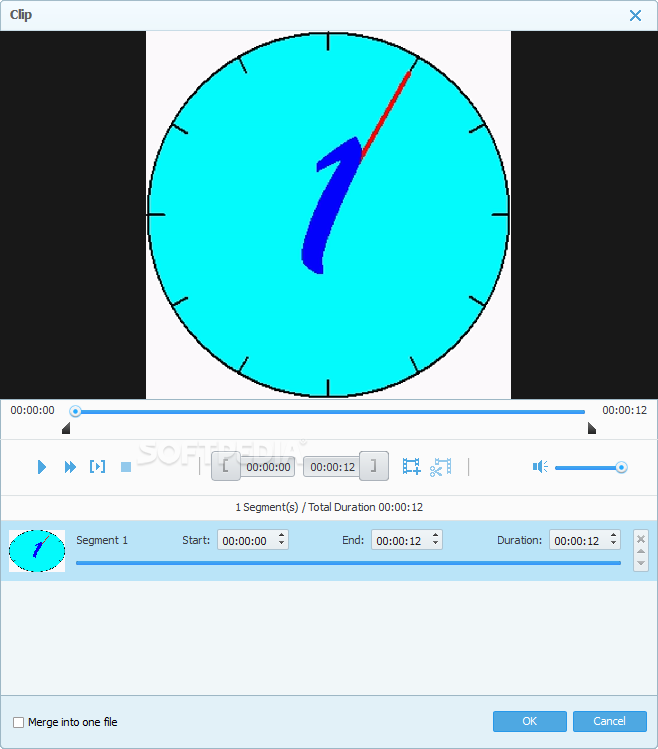Adjust the volume slider handle
The image size is (658, 749).
tap(621, 467)
